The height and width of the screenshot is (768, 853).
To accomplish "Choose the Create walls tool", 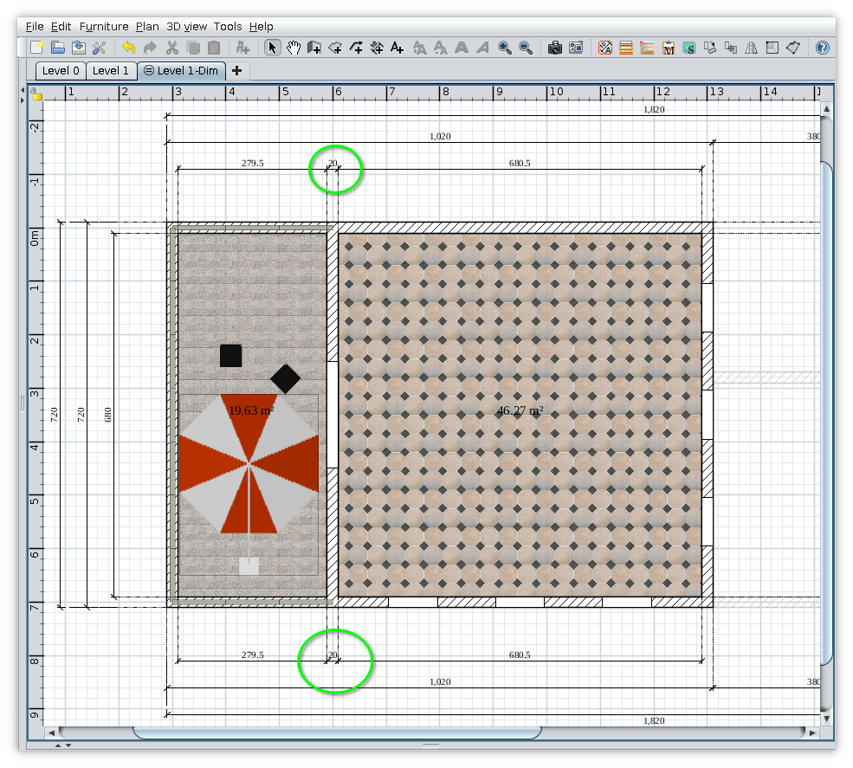I will pyautogui.click(x=314, y=48).
